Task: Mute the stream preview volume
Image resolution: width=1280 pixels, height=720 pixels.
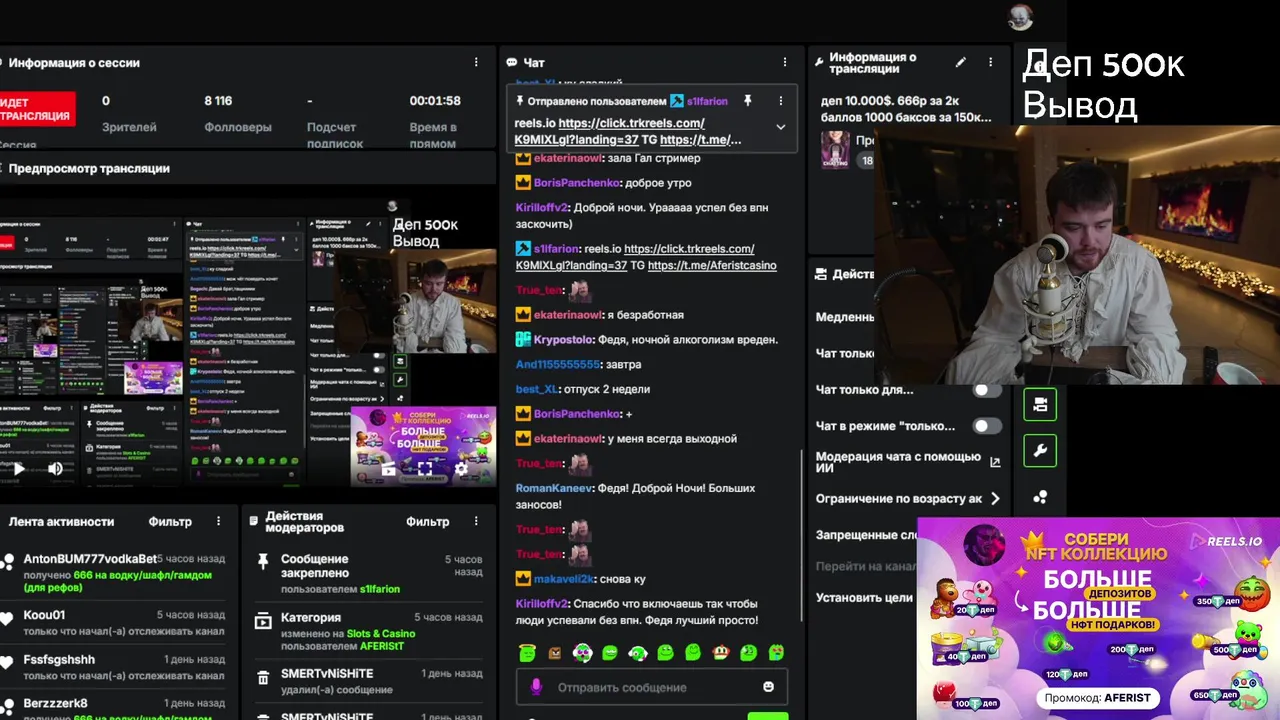Action: (56, 468)
